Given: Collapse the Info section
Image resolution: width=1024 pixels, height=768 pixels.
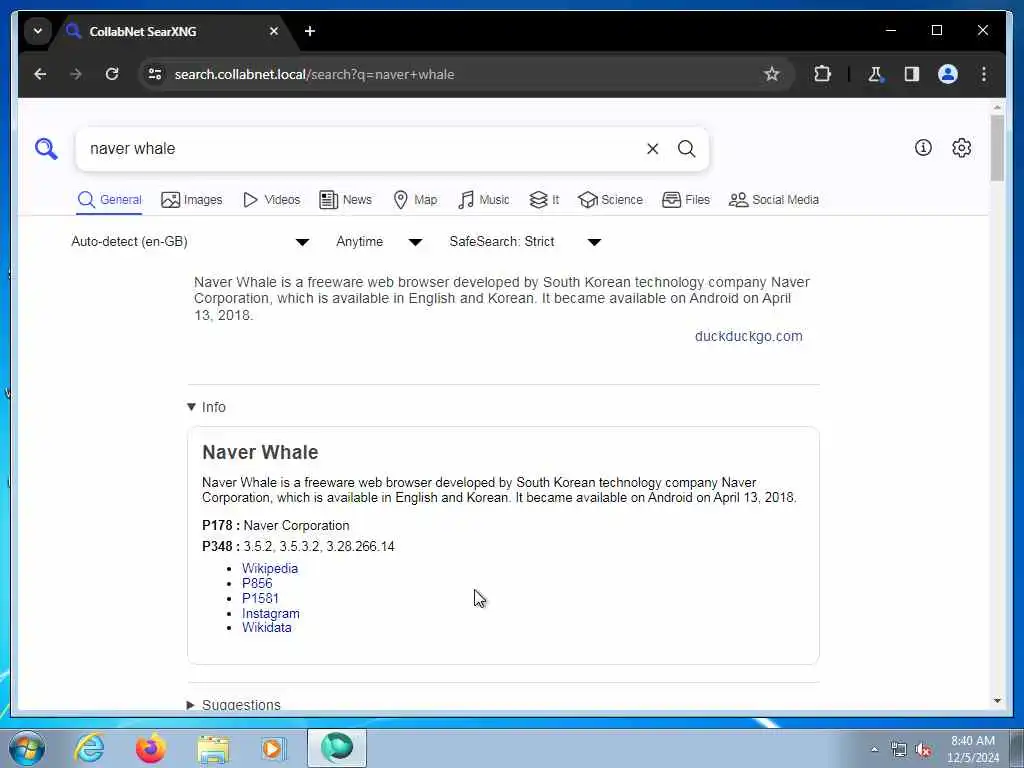Looking at the screenshot, I should click(206, 407).
